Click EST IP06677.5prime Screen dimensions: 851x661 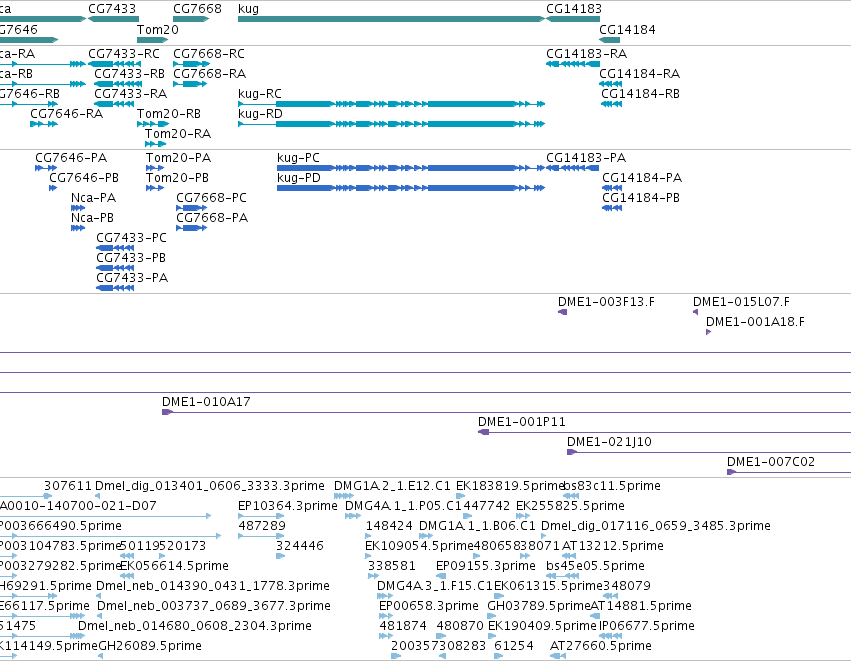(x=611, y=636)
